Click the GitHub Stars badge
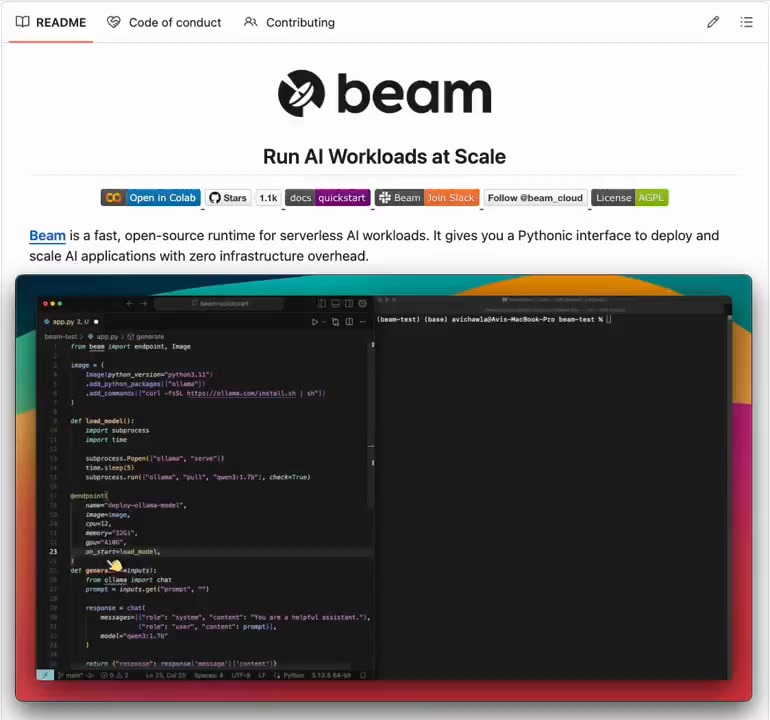The image size is (770, 720). coord(228,198)
